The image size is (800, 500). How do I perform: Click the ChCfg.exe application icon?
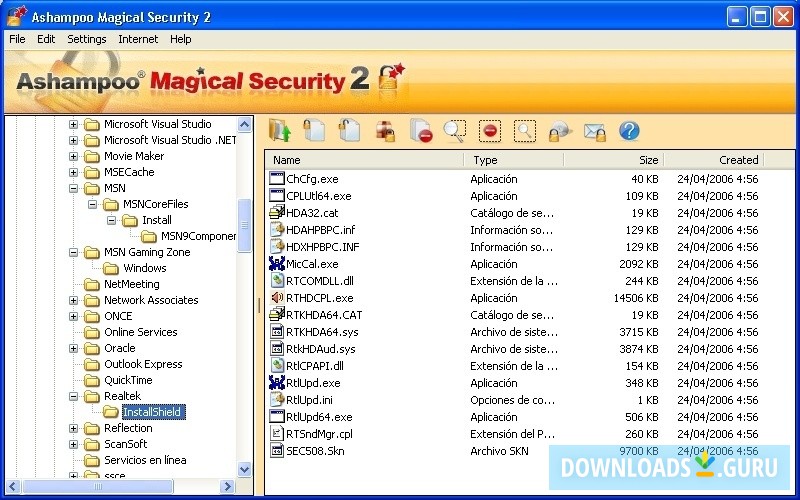click(277, 179)
